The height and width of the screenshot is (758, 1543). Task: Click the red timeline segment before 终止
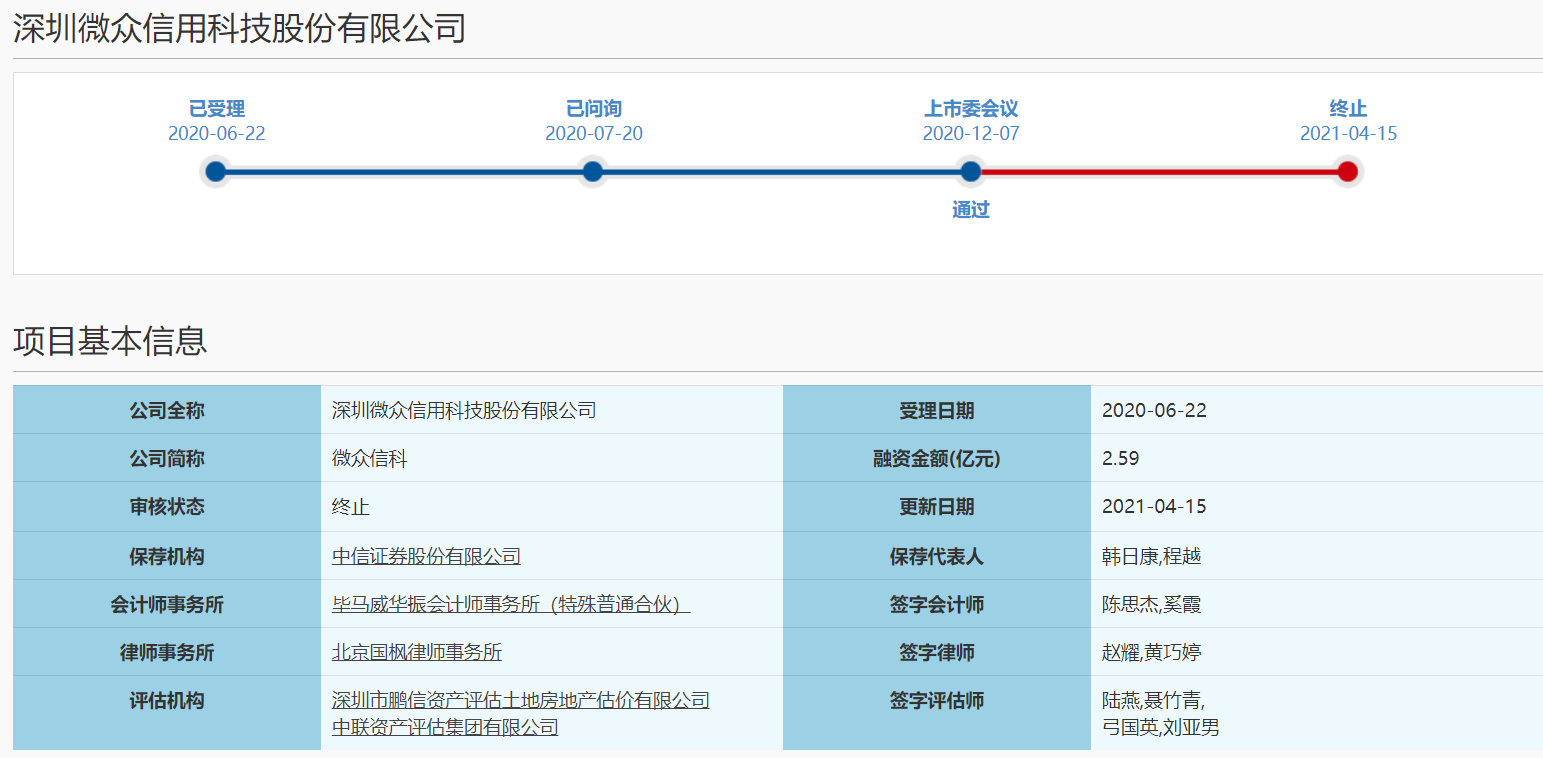1160,172
